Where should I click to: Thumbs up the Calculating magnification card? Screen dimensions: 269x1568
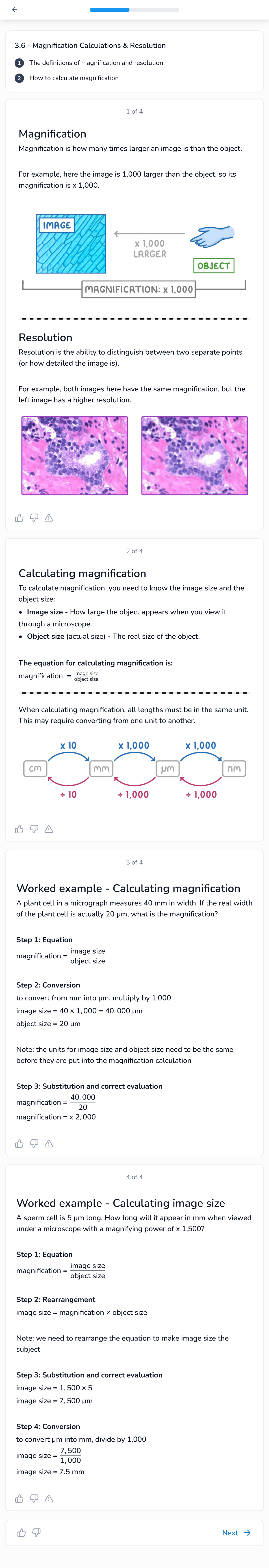20,829
